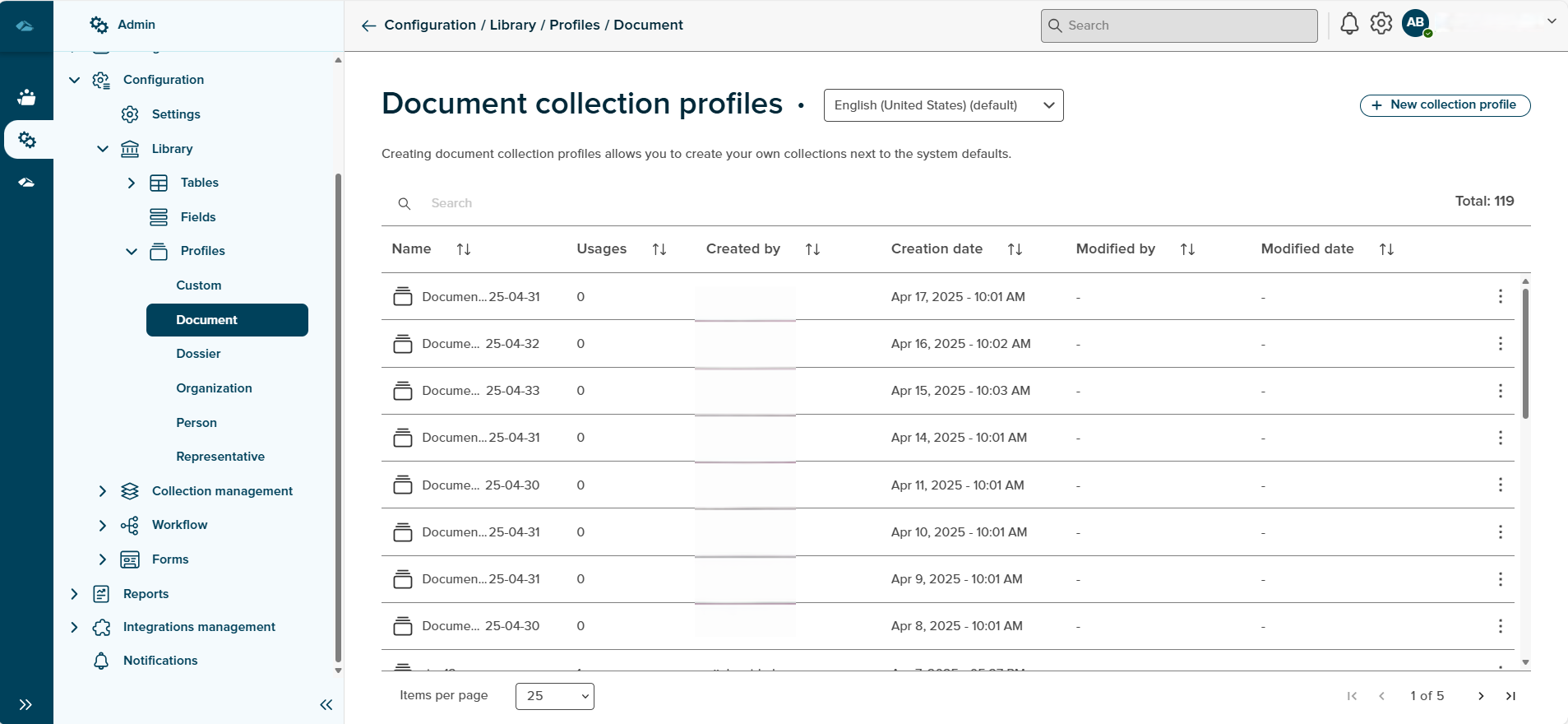Open the settings gear icon in header

1381,24
